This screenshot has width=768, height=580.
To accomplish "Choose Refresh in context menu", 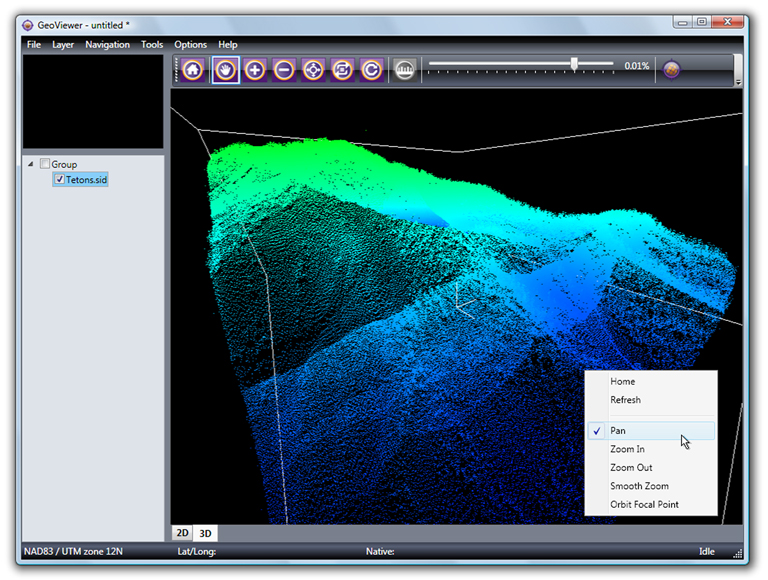I will [x=651, y=400].
